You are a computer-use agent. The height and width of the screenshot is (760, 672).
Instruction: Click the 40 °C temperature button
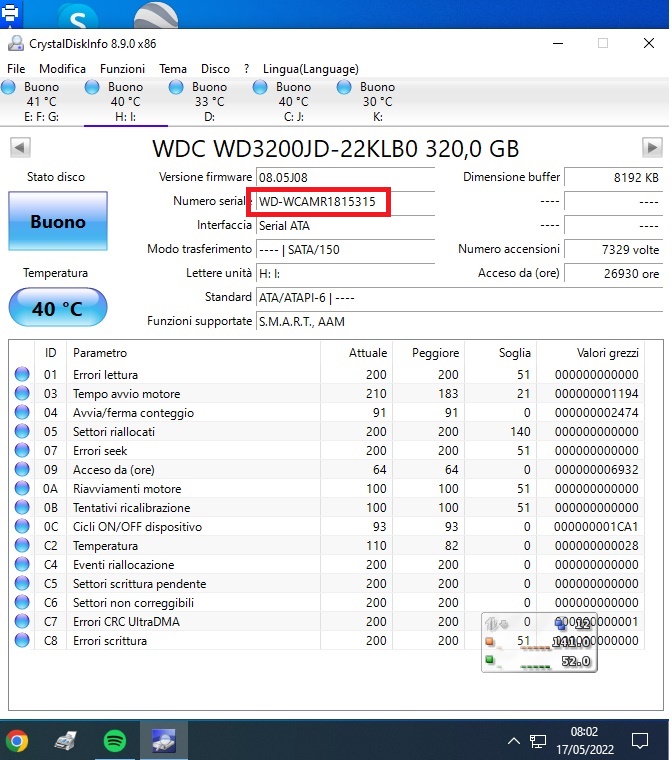coord(58,307)
